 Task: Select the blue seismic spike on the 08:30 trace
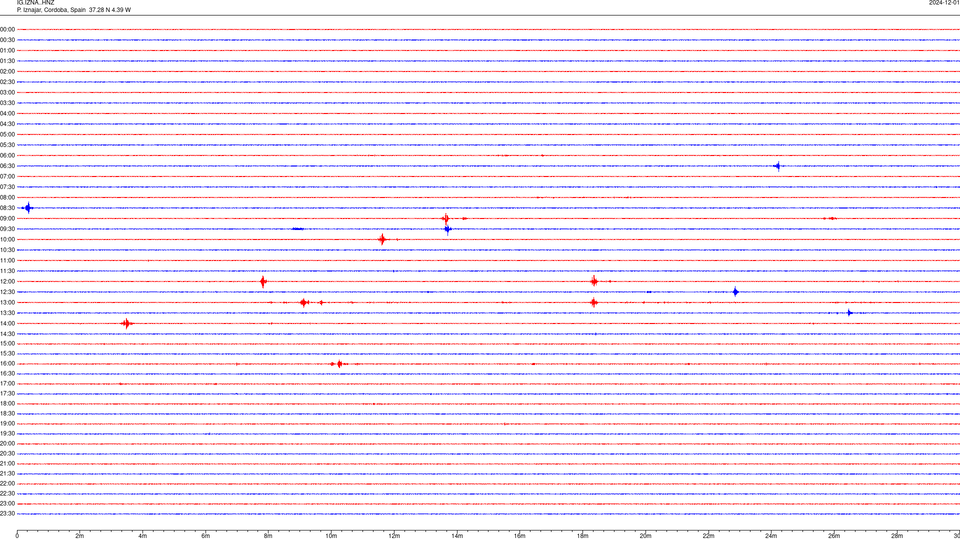click(28, 208)
